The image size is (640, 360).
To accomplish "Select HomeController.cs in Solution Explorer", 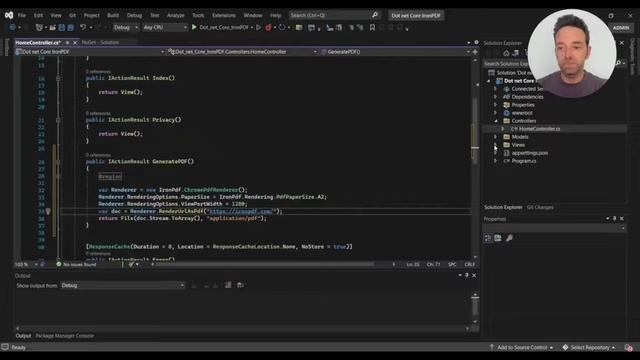I will pyautogui.click(x=540, y=129).
